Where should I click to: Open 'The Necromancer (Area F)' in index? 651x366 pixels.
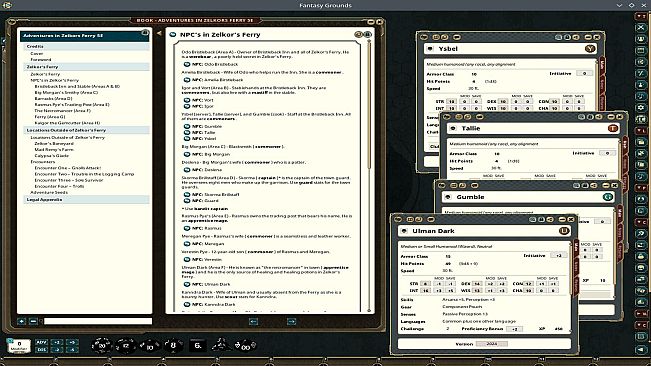[62, 111]
